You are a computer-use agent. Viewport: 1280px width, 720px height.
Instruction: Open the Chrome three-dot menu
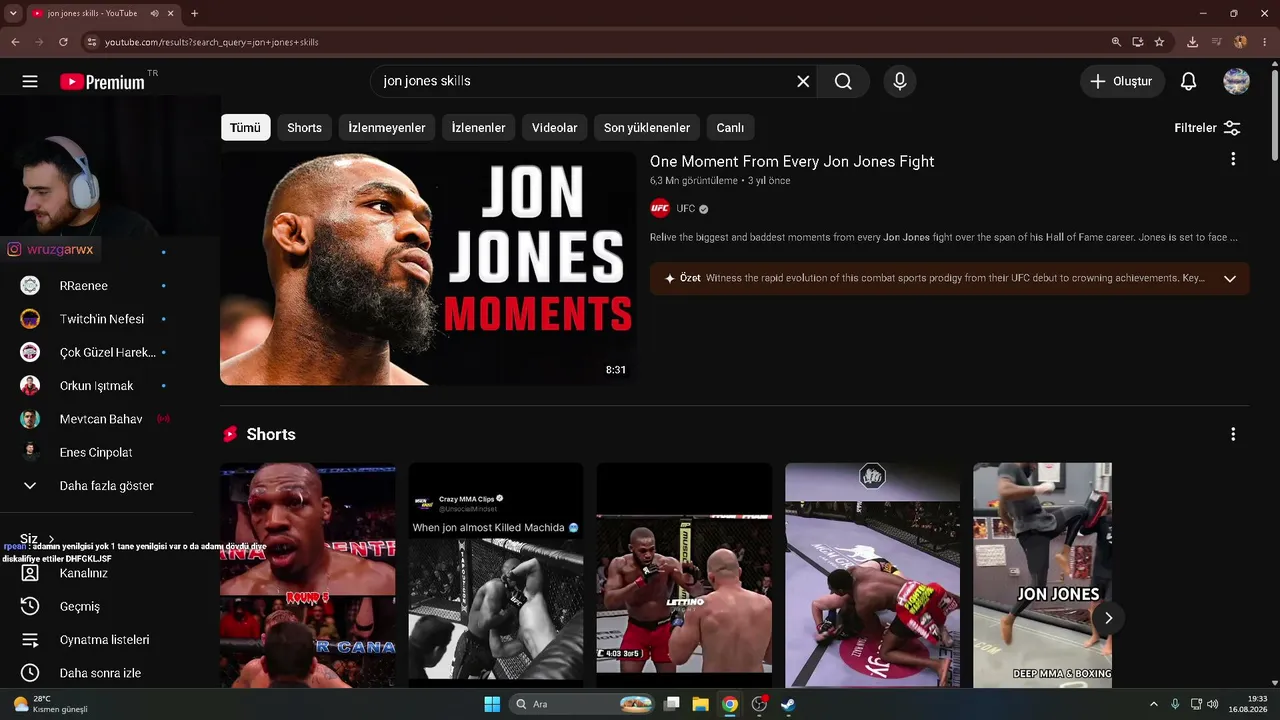click(x=1265, y=42)
